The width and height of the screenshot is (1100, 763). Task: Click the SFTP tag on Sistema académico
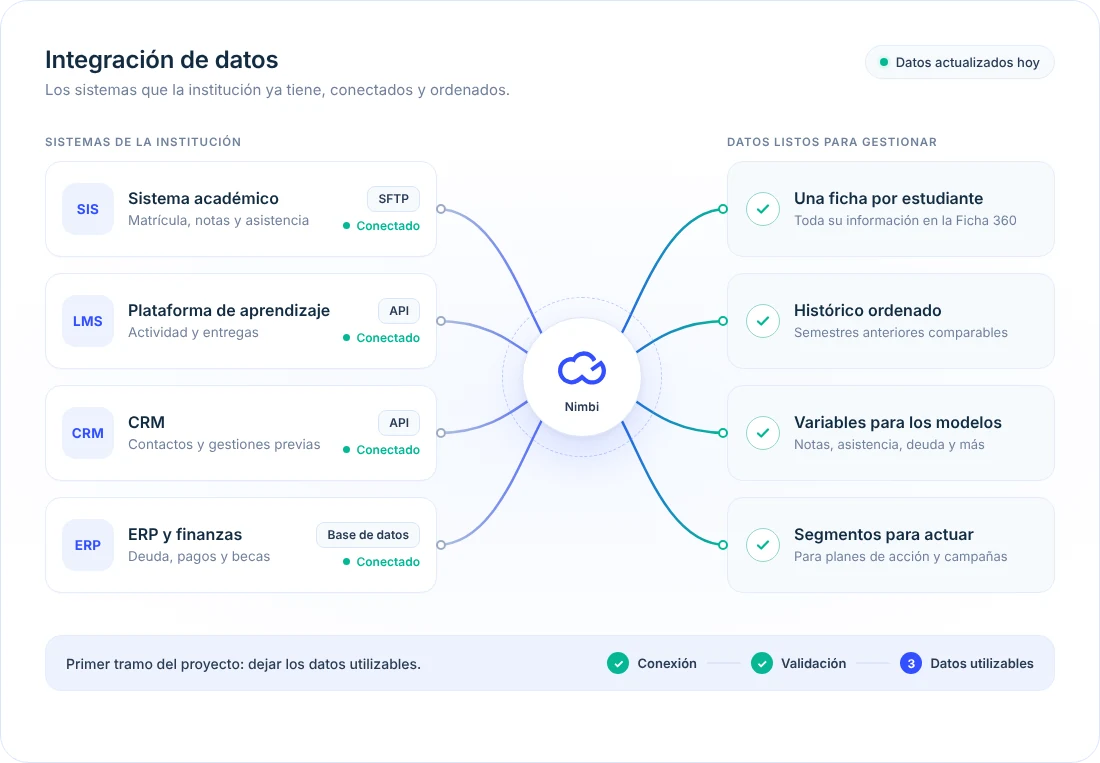tap(394, 199)
